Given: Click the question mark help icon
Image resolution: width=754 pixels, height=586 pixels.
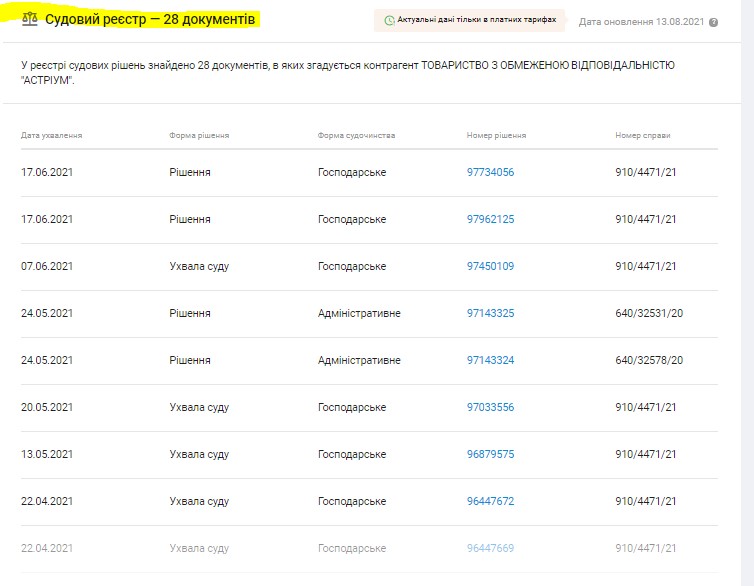Looking at the screenshot, I should (713, 21).
